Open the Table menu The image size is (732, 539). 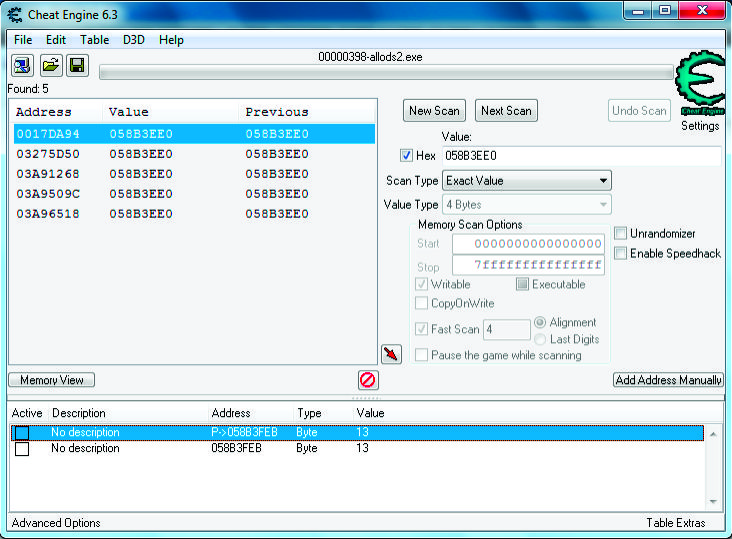coord(94,40)
